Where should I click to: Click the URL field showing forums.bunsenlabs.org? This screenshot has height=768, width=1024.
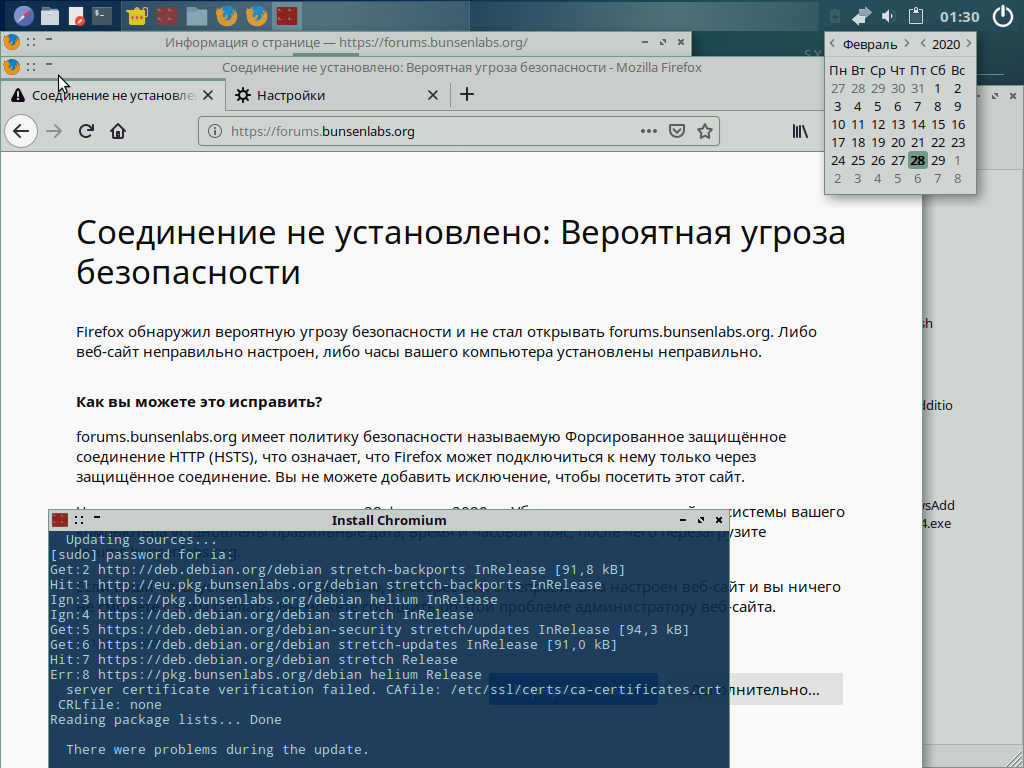point(420,131)
